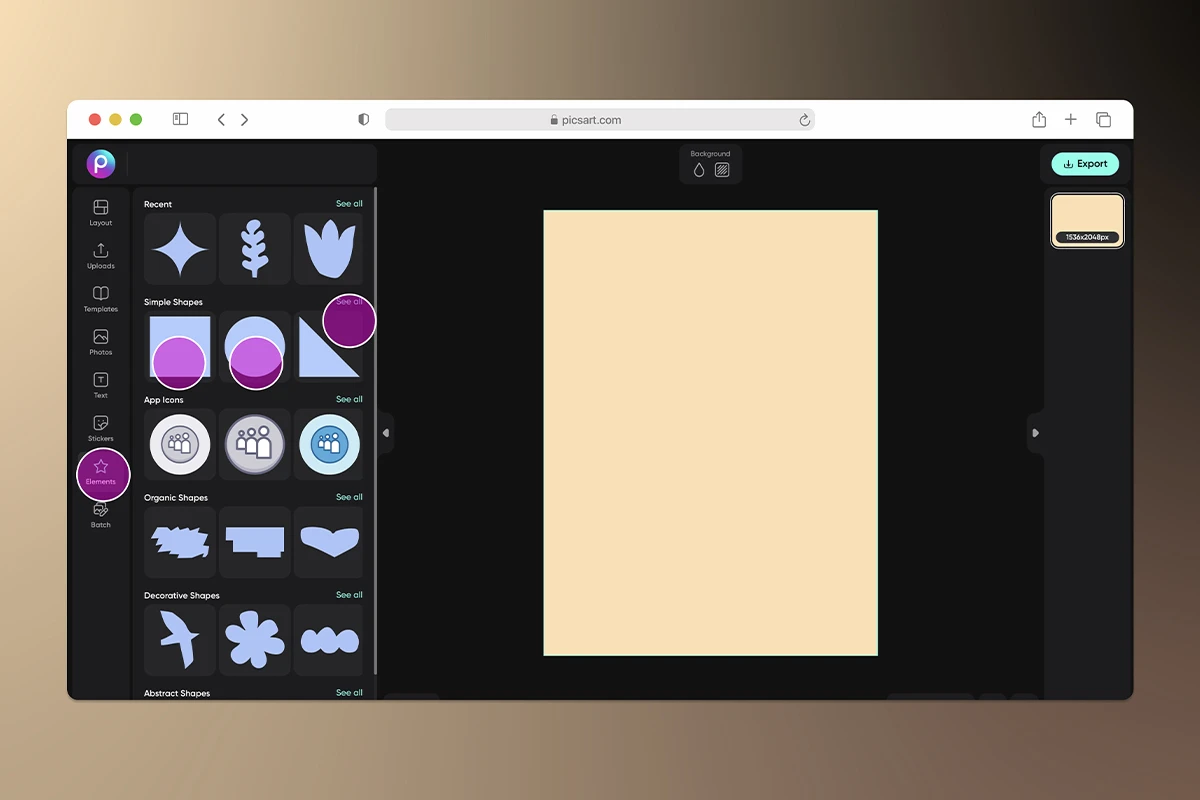Open the Batch panel

click(100, 515)
